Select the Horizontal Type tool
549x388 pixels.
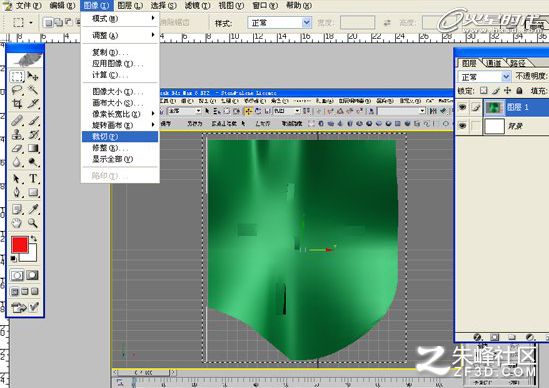[33, 179]
